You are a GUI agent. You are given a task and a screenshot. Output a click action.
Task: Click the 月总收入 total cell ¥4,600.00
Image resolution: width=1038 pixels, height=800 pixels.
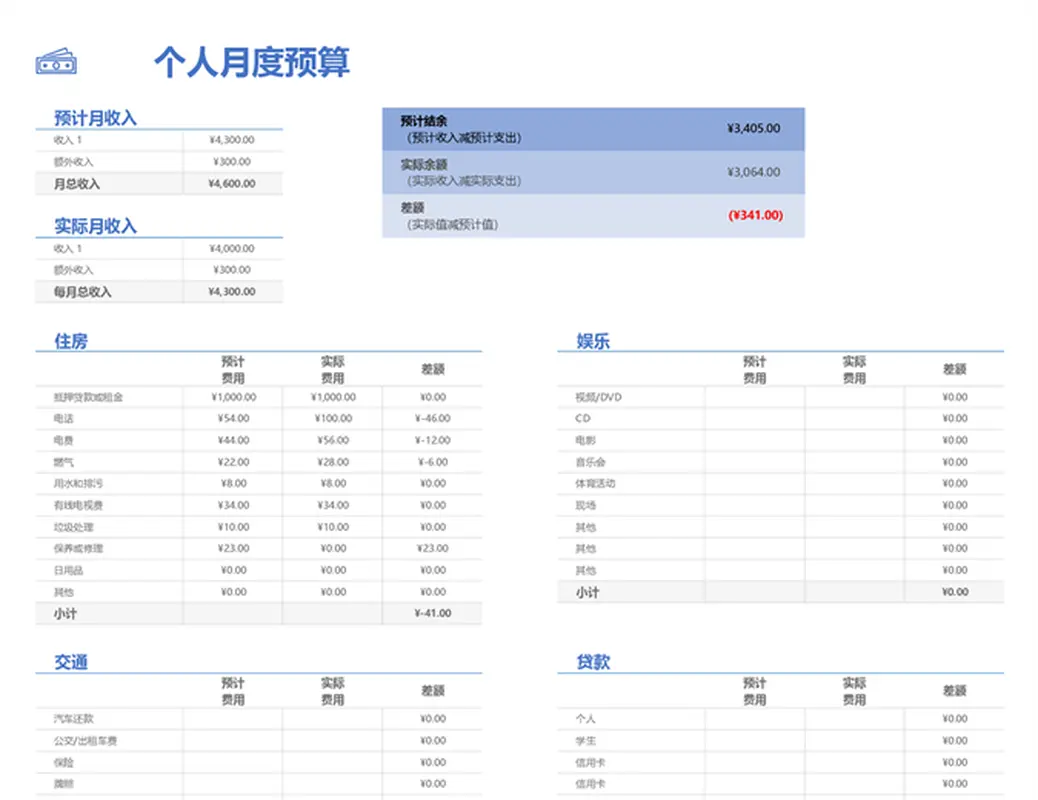[232, 184]
